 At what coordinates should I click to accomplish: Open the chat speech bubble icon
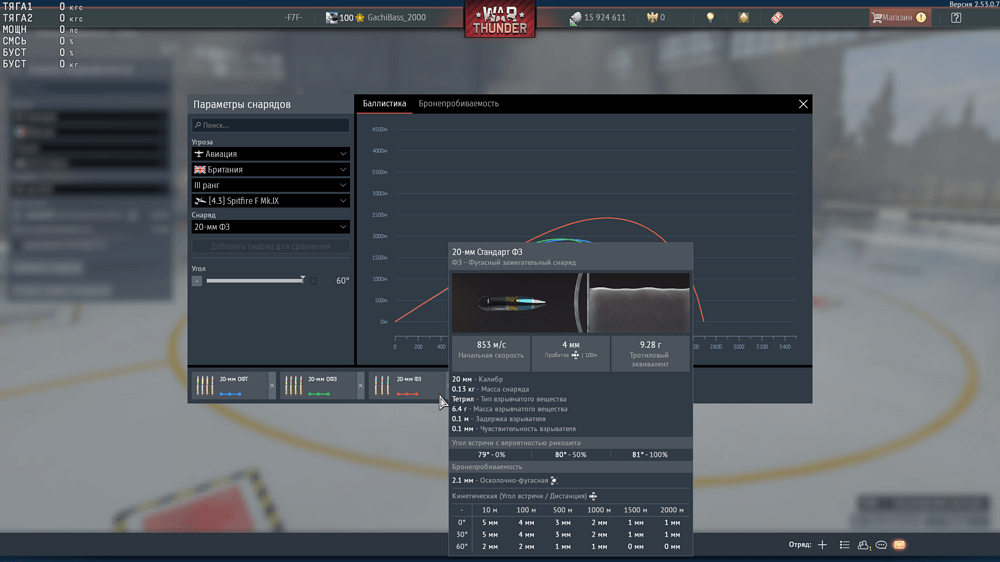tap(881, 545)
